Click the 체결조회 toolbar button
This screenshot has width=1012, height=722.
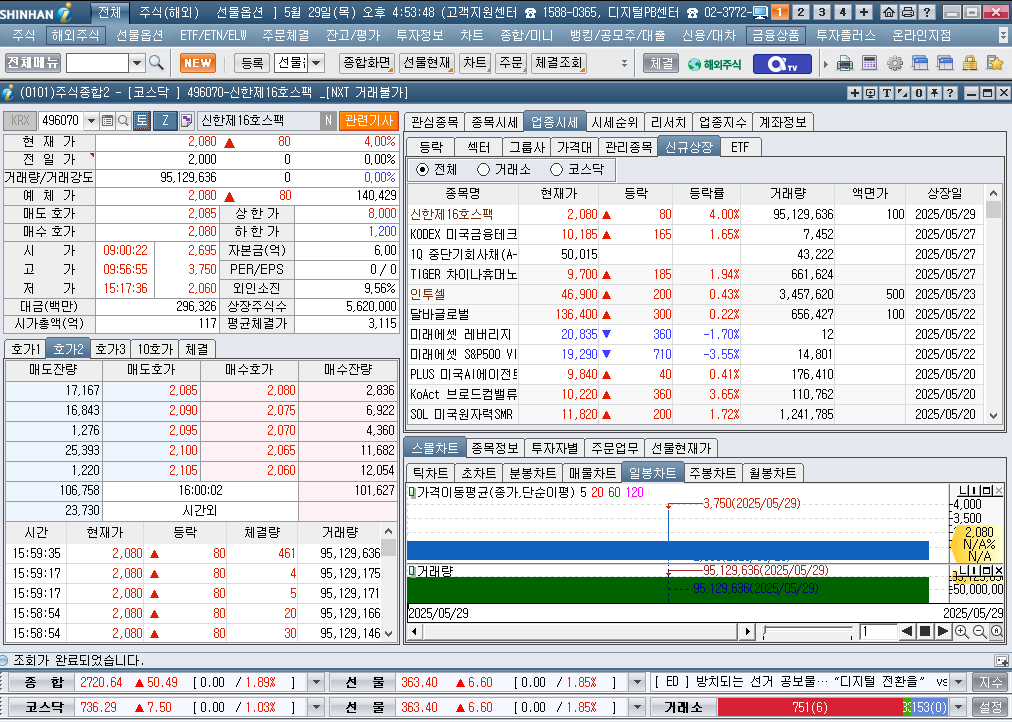coord(558,63)
